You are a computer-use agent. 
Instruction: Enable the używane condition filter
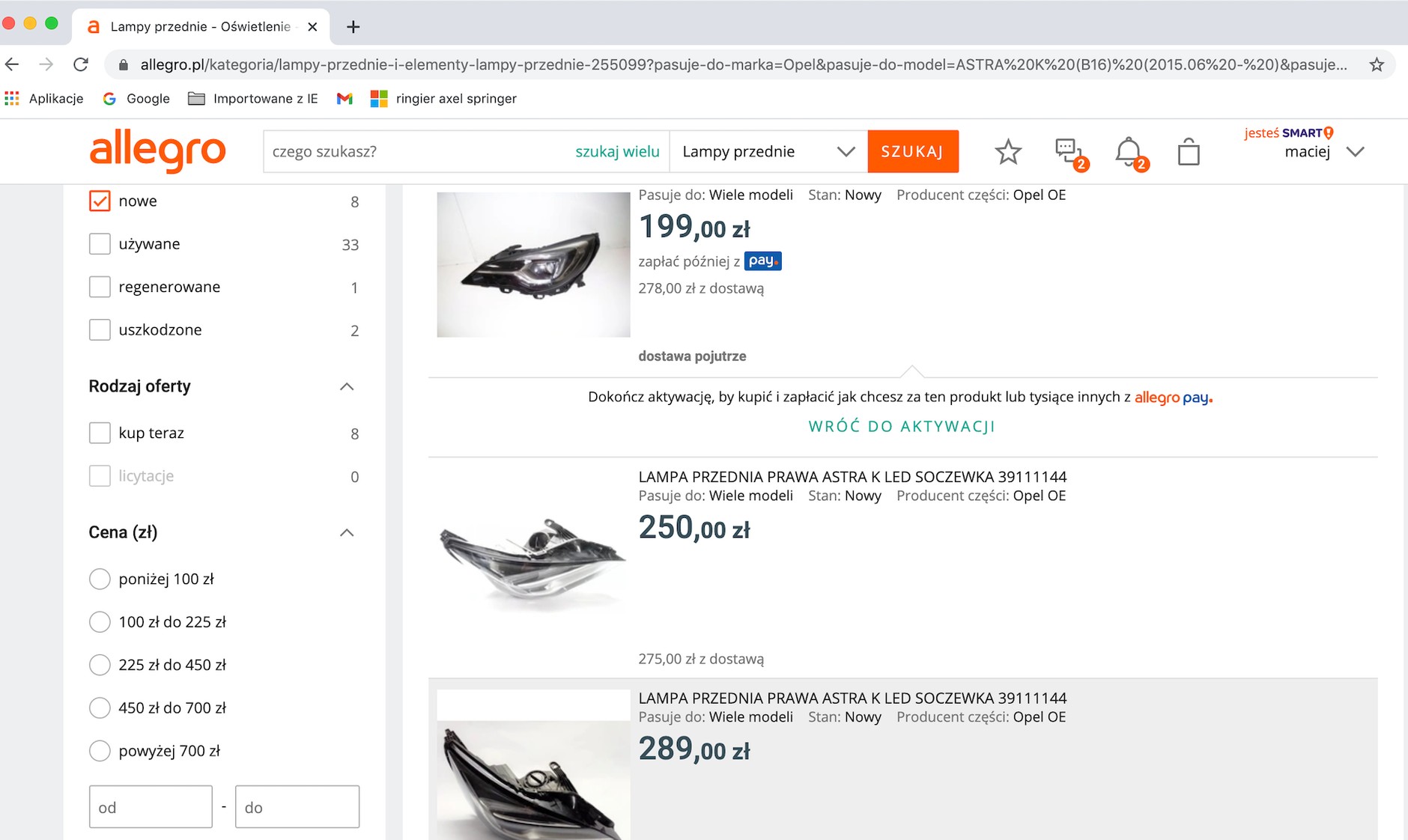[x=100, y=243]
